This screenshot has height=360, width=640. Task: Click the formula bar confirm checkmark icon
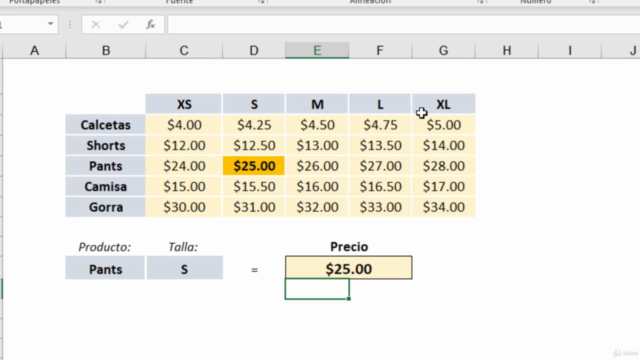click(x=123, y=25)
